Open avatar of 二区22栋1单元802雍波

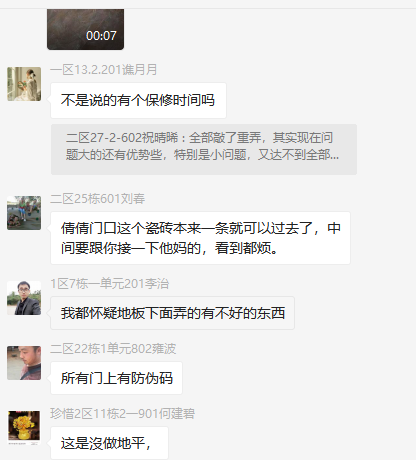point(24,363)
